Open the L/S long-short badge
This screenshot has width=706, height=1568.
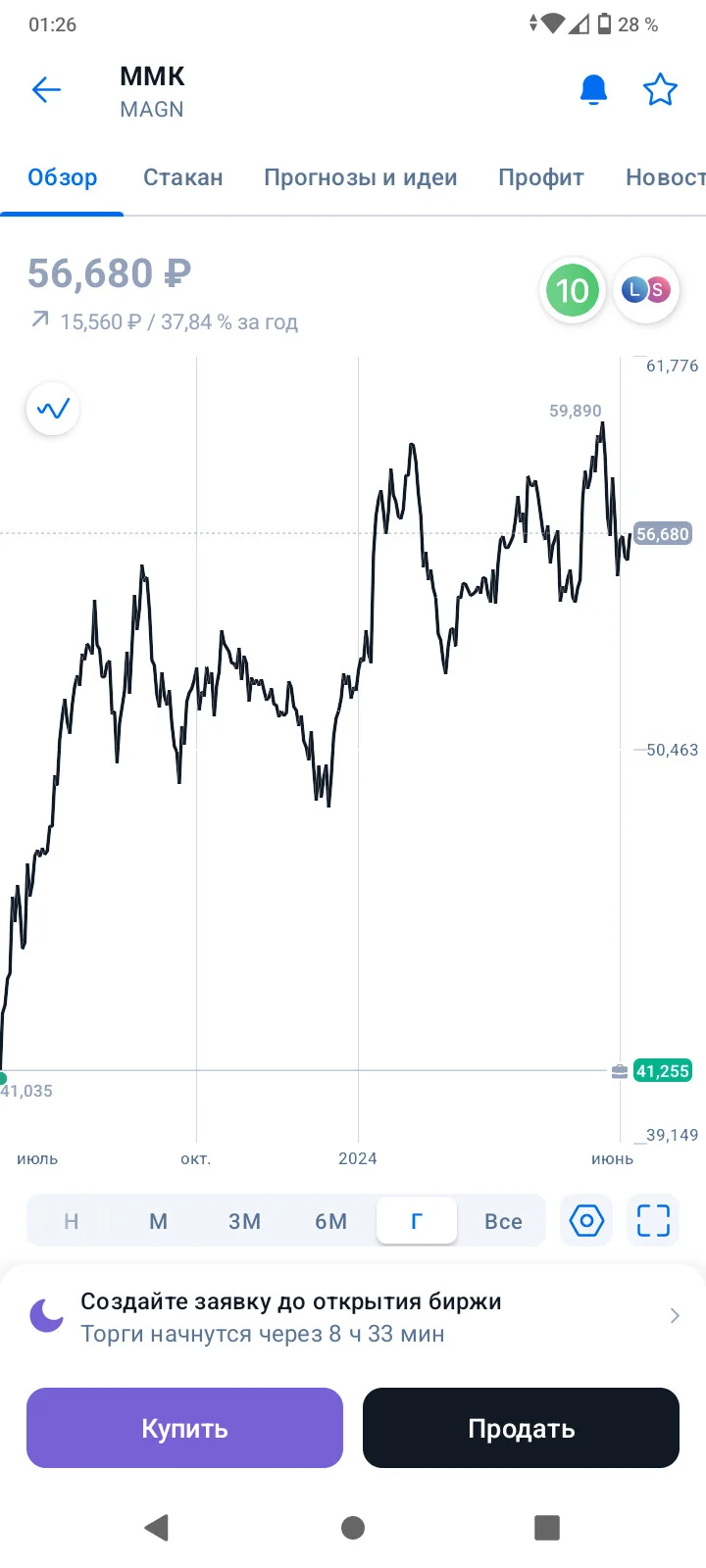click(646, 290)
